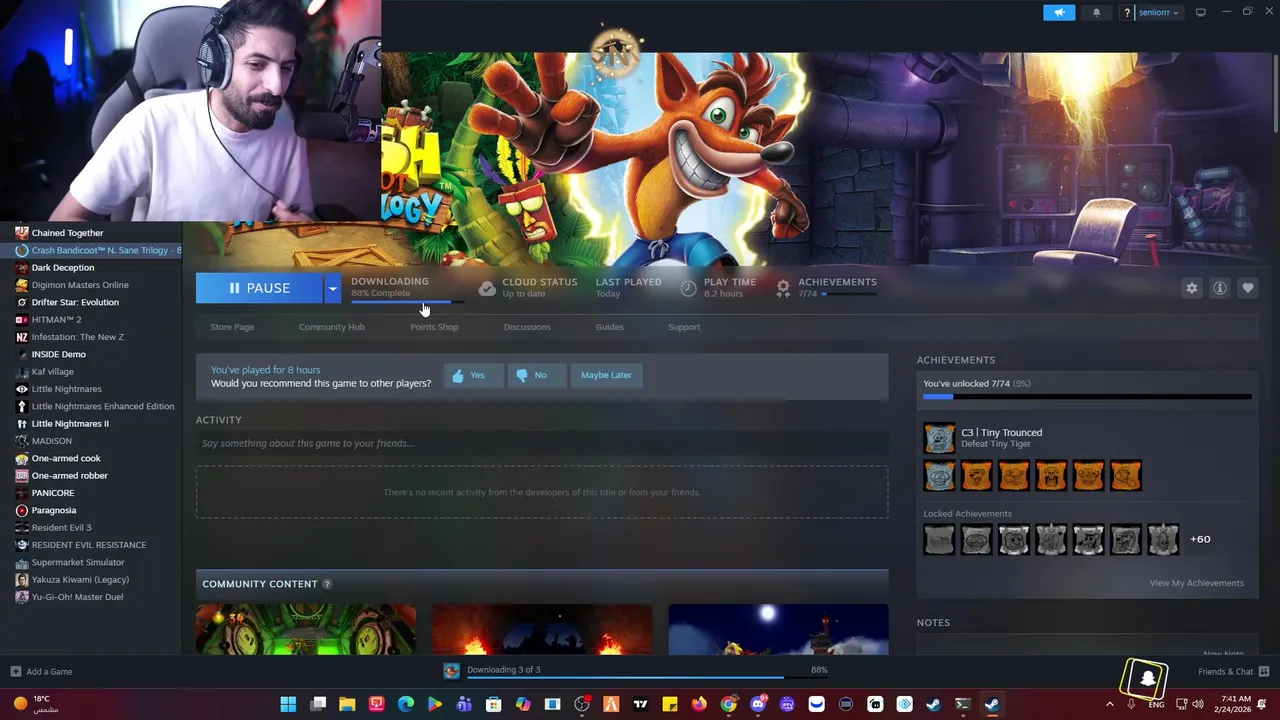Open Firefox from the taskbar
Viewport: 1280px width, 720px height.
[x=699, y=705]
